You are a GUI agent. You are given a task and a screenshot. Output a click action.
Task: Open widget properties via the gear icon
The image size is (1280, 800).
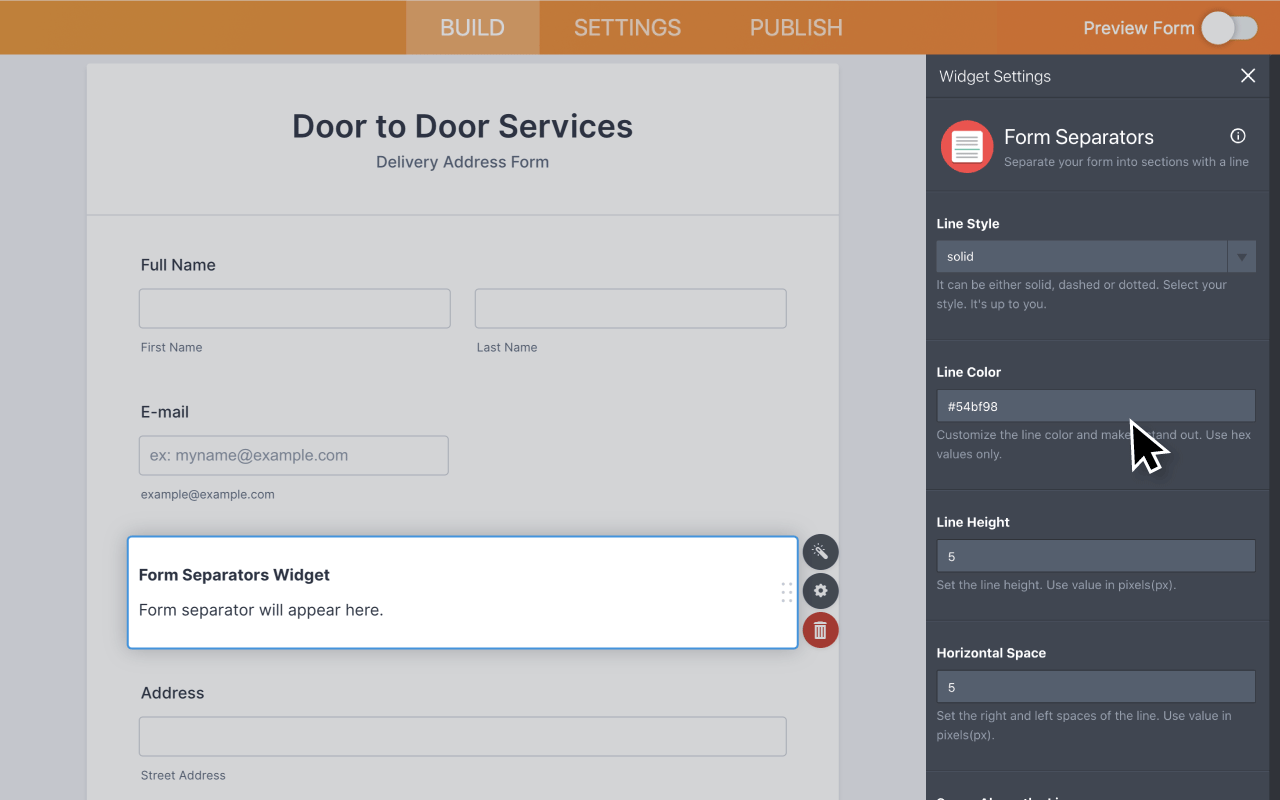click(x=820, y=591)
